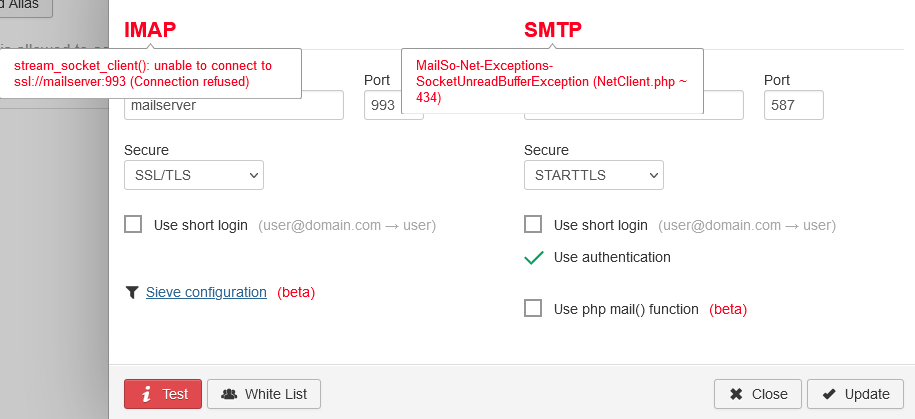Viewport: 915px width, 419px height.
Task: Click the red Test button
Action: coord(163,394)
